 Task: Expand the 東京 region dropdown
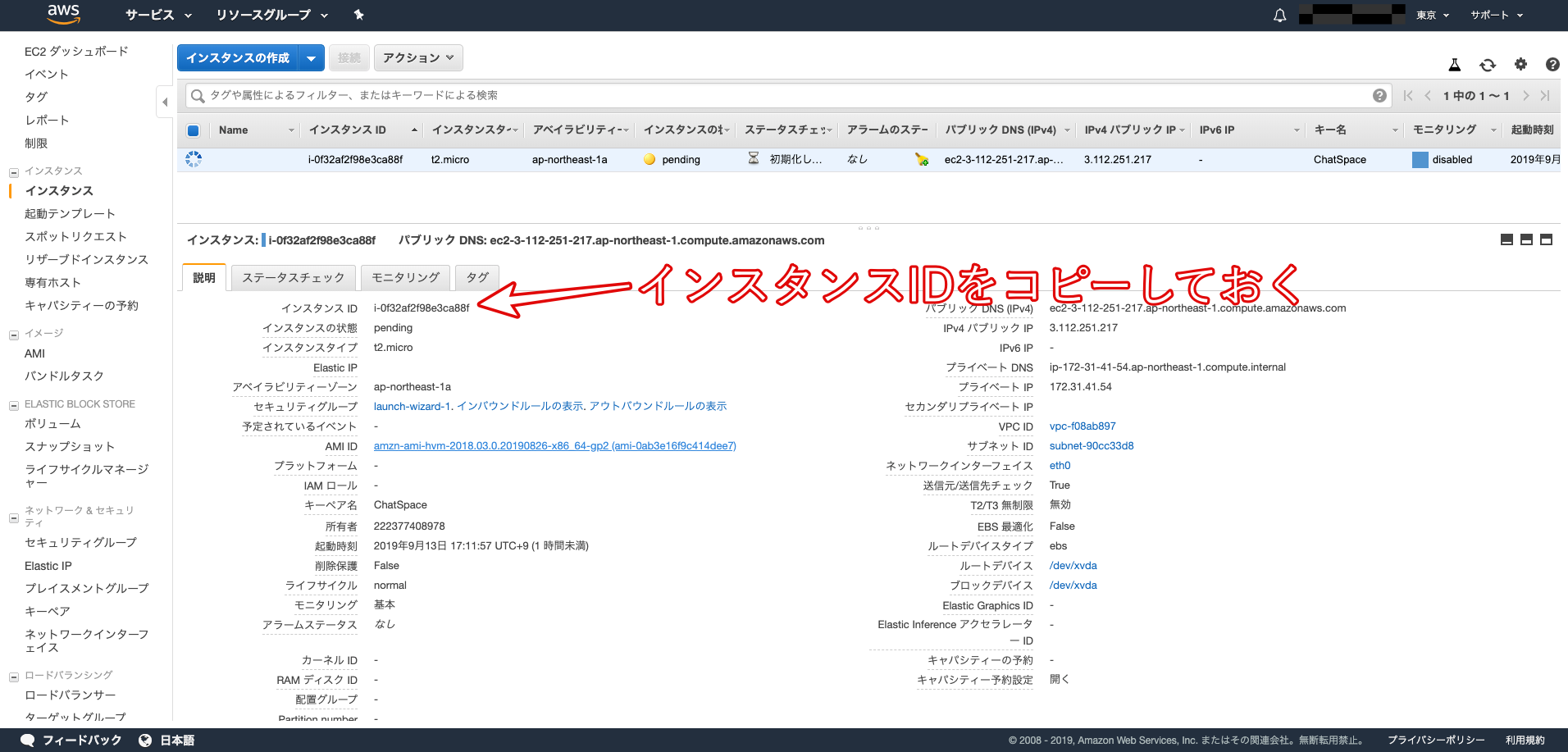click(1430, 15)
